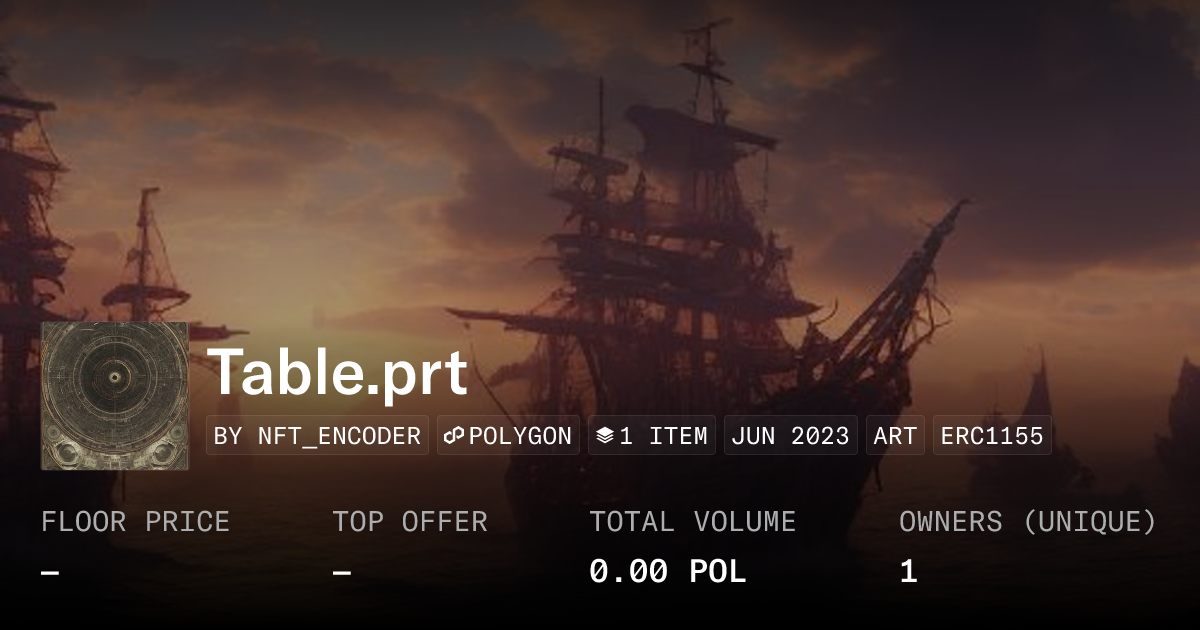
Task: Select the POLYGON chain text label
Action: tap(520, 436)
